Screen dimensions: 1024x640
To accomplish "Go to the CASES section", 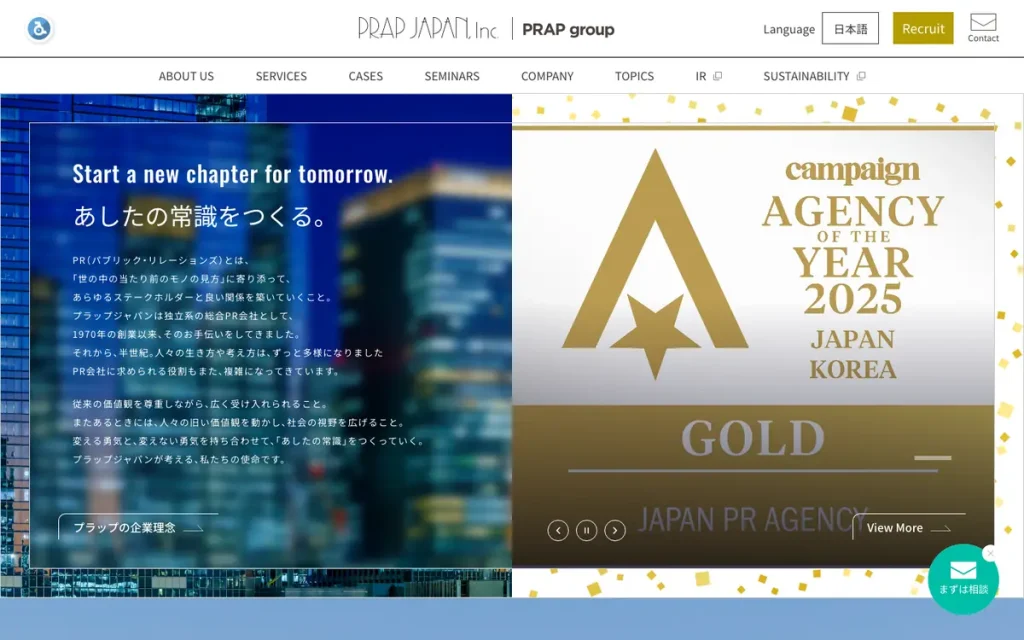I will pyautogui.click(x=366, y=76).
